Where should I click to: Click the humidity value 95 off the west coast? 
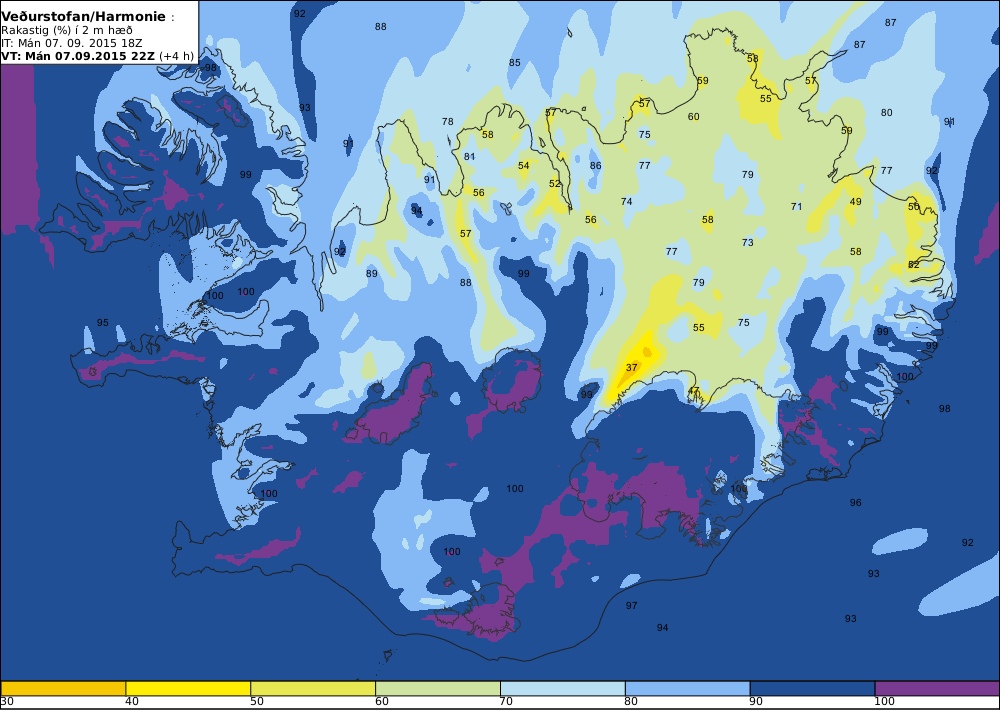click(x=103, y=323)
